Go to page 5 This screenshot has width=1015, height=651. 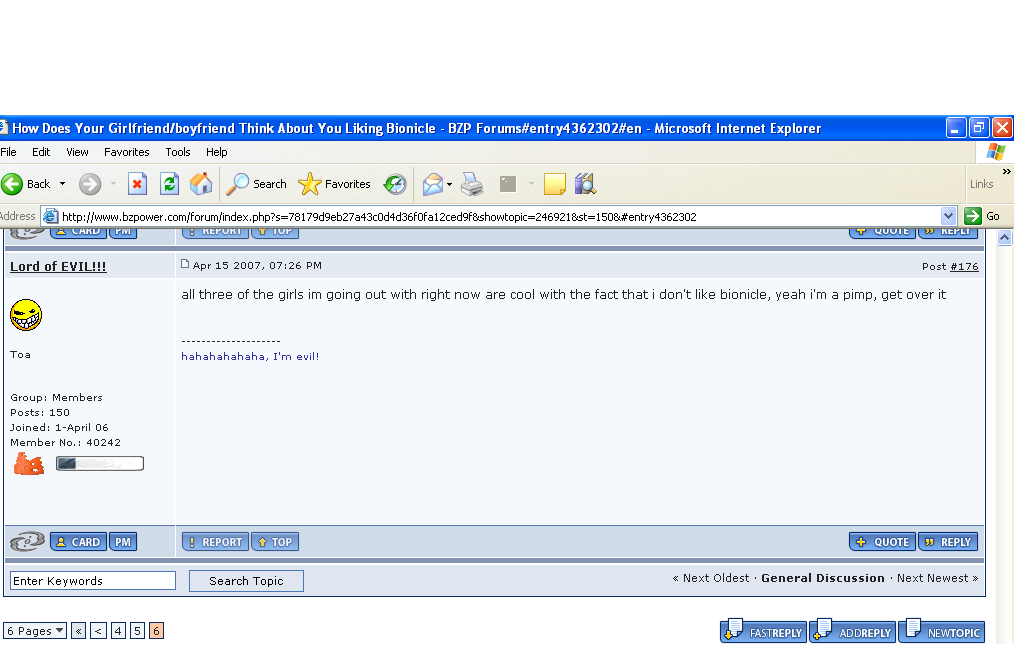click(137, 631)
